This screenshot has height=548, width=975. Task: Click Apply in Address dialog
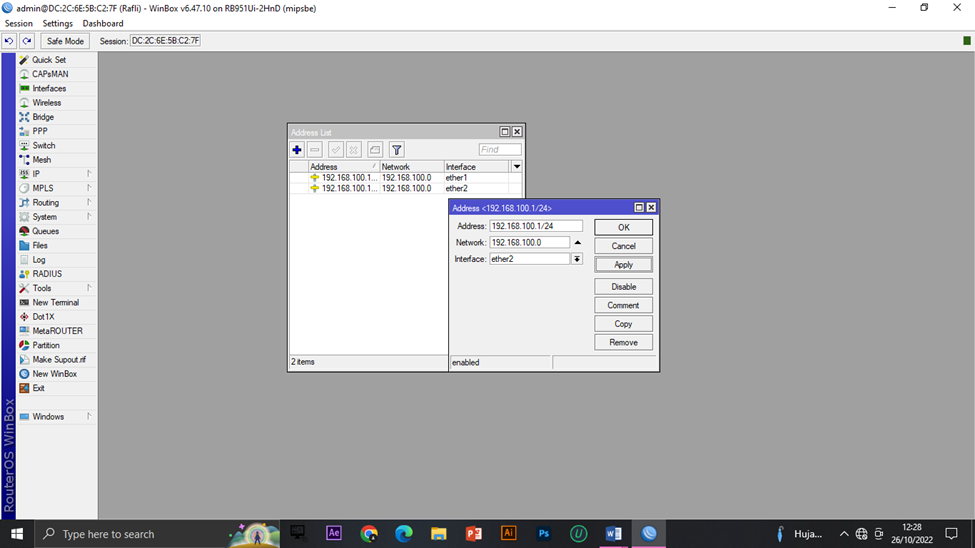pyautogui.click(x=623, y=265)
